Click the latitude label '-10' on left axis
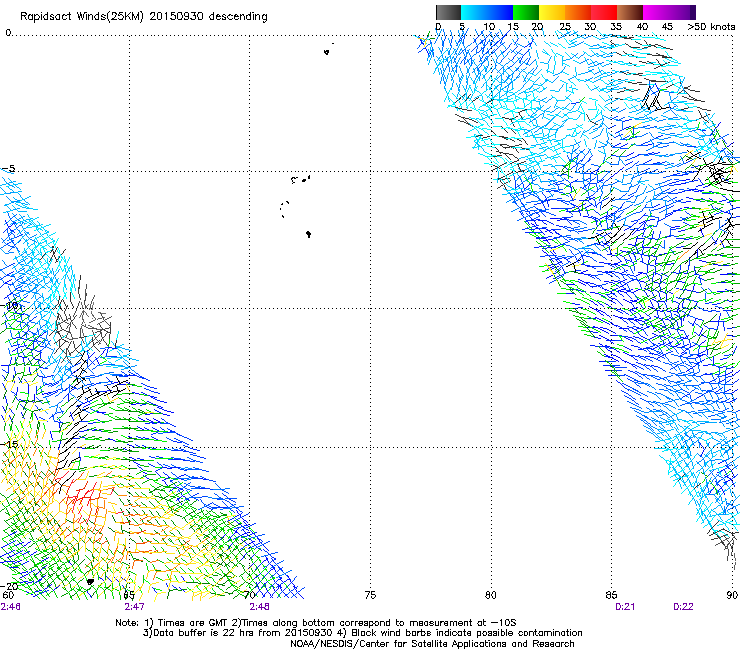 (10, 305)
